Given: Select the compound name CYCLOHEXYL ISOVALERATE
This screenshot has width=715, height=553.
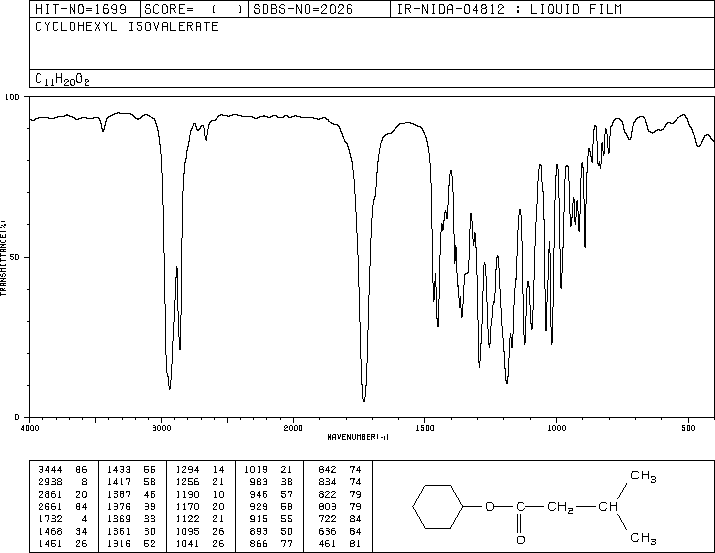Looking at the screenshot, I should [x=127, y=27].
